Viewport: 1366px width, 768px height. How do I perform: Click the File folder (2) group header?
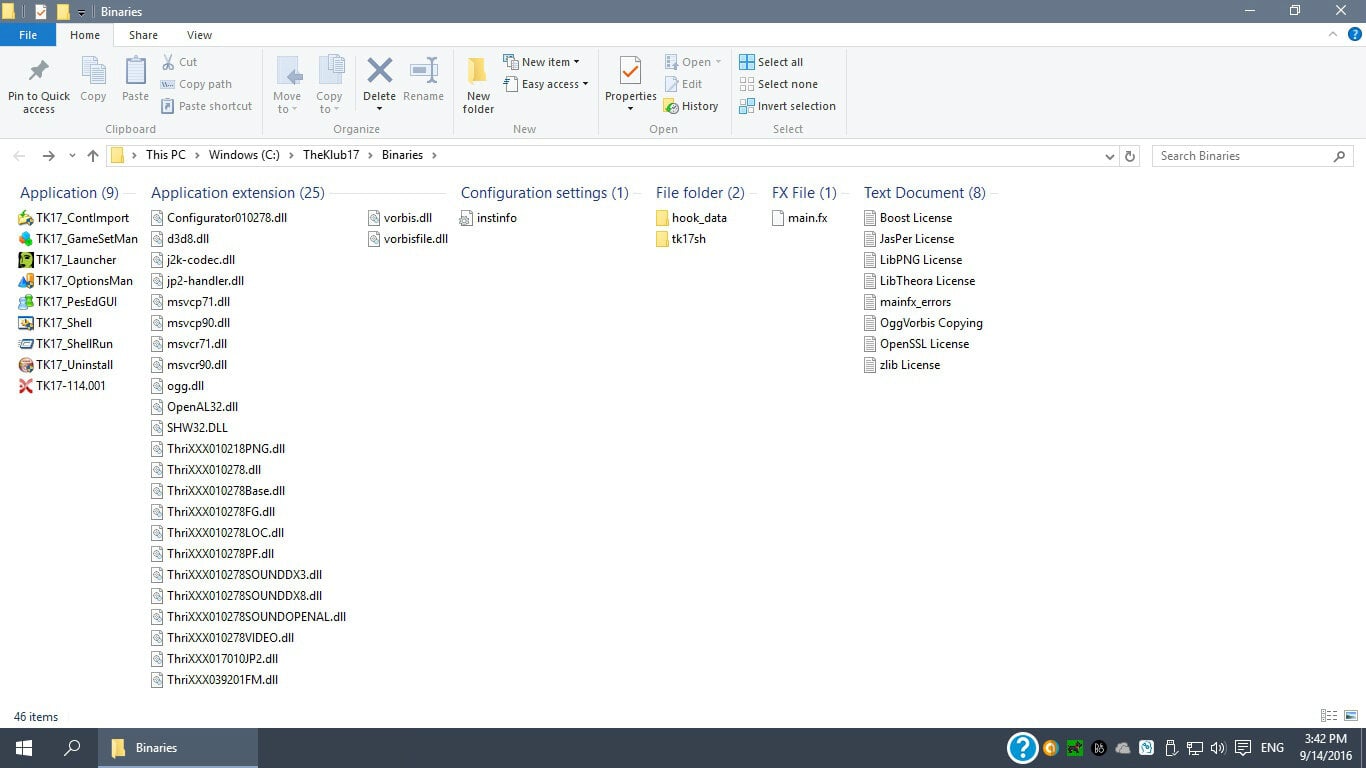pos(700,193)
